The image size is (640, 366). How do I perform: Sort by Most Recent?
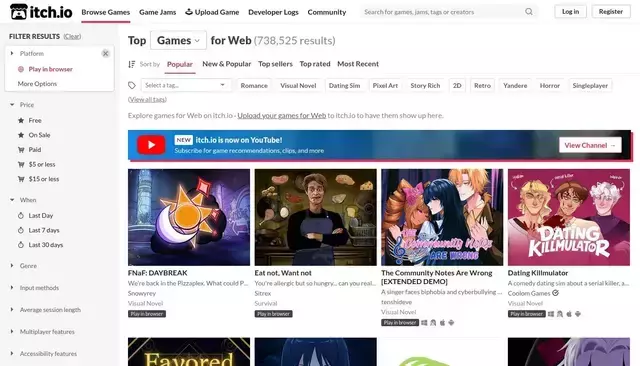coord(358,64)
